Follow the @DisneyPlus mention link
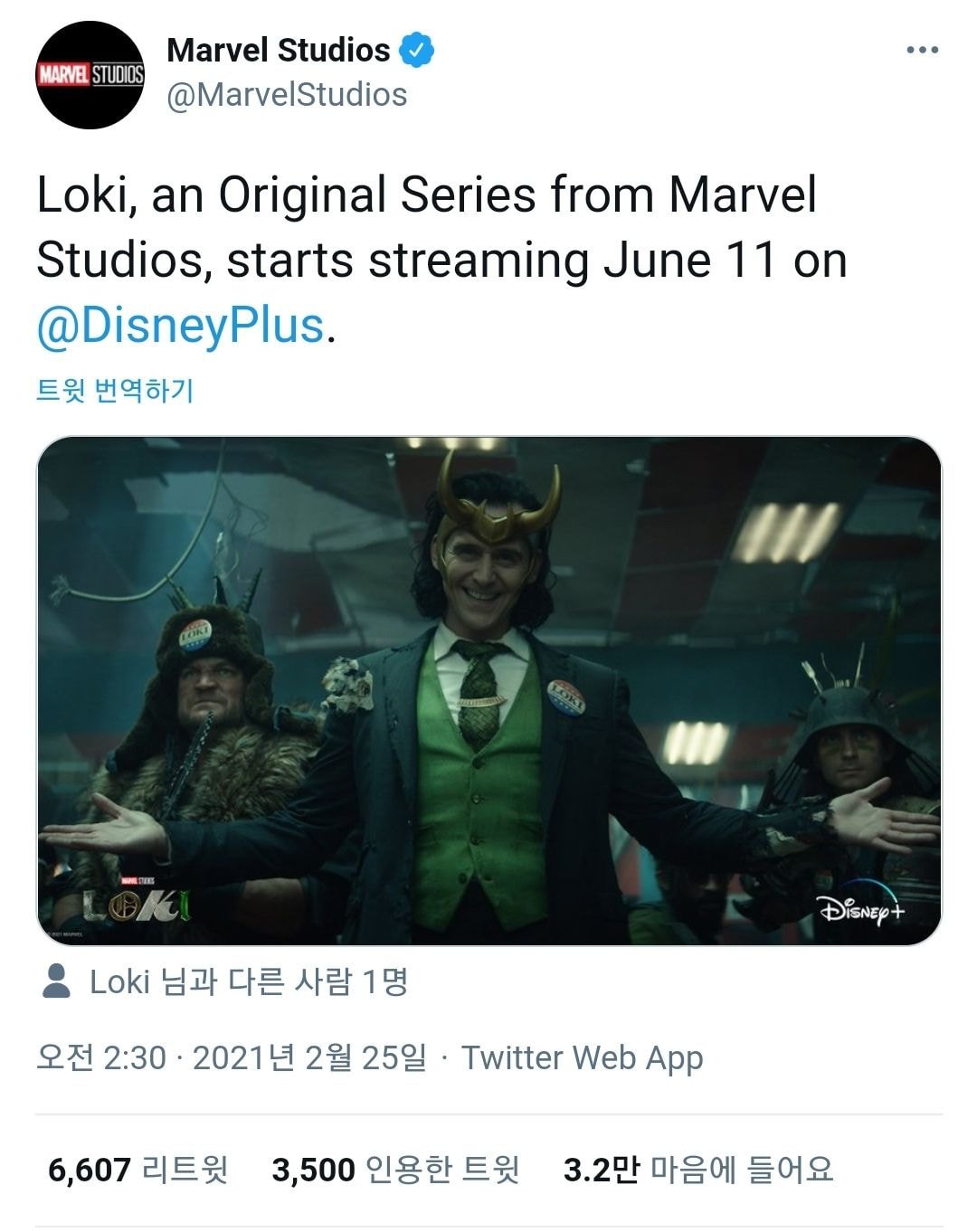This screenshot has width=977, height=1232. pos(180,326)
